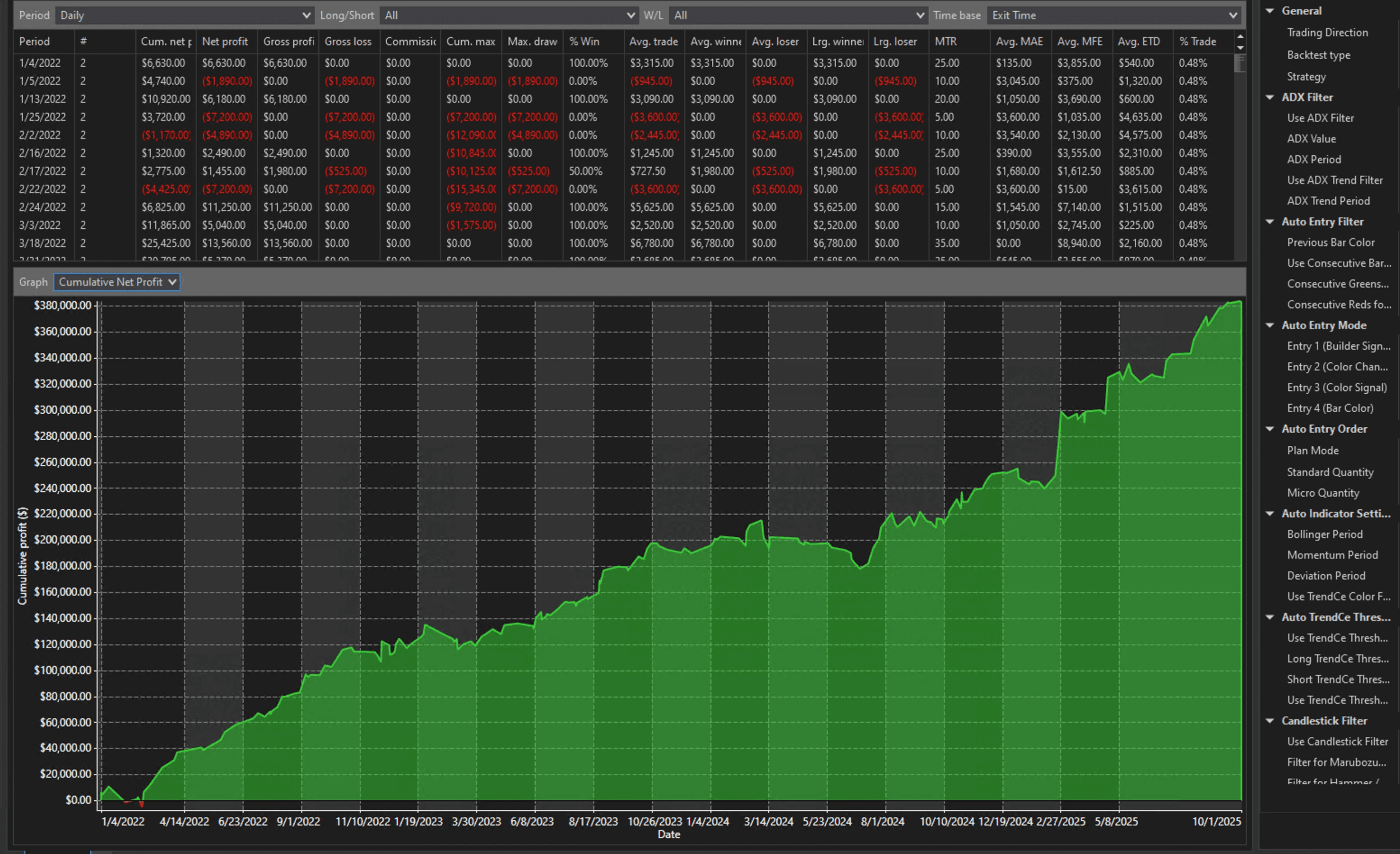The height and width of the screenshot is (854, 1400).
Task: Click the table scrollbar down arrow
Action: tap(1240, 48)
